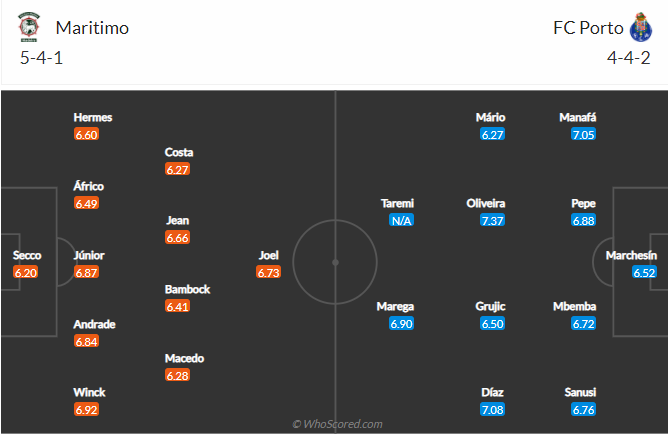The height and width of the screenshot is (434, 668).
Task: Select Pepe's 6.88 rating badge
Action: point(583,221)
